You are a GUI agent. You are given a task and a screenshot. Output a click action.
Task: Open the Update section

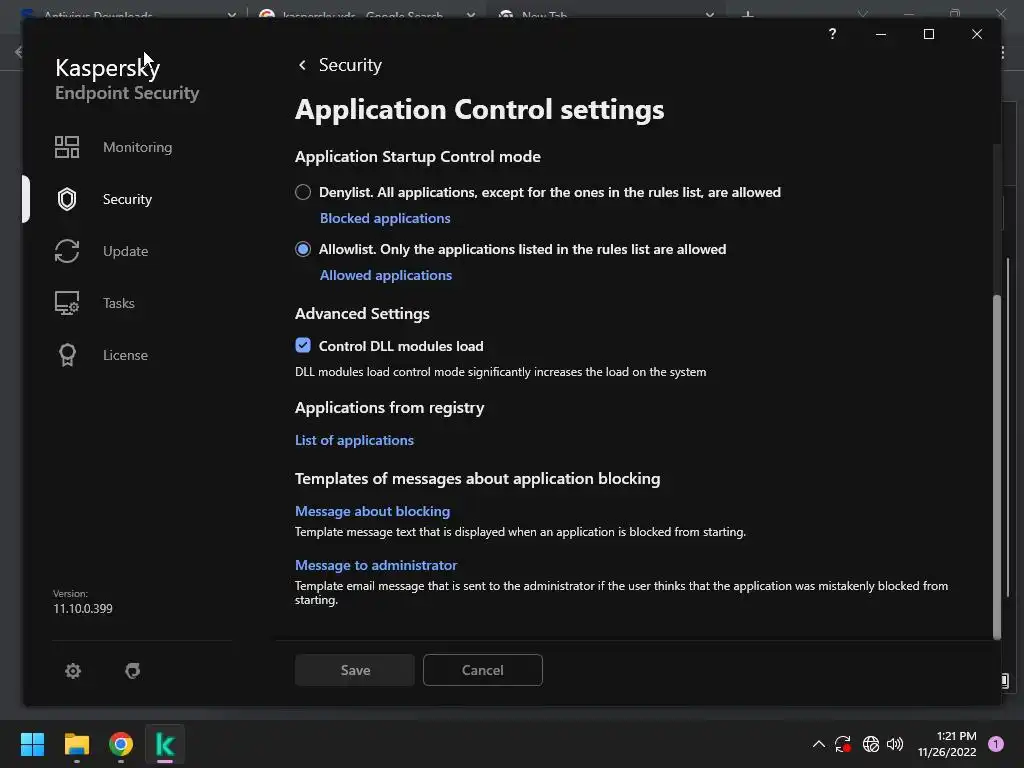point(125,251)
